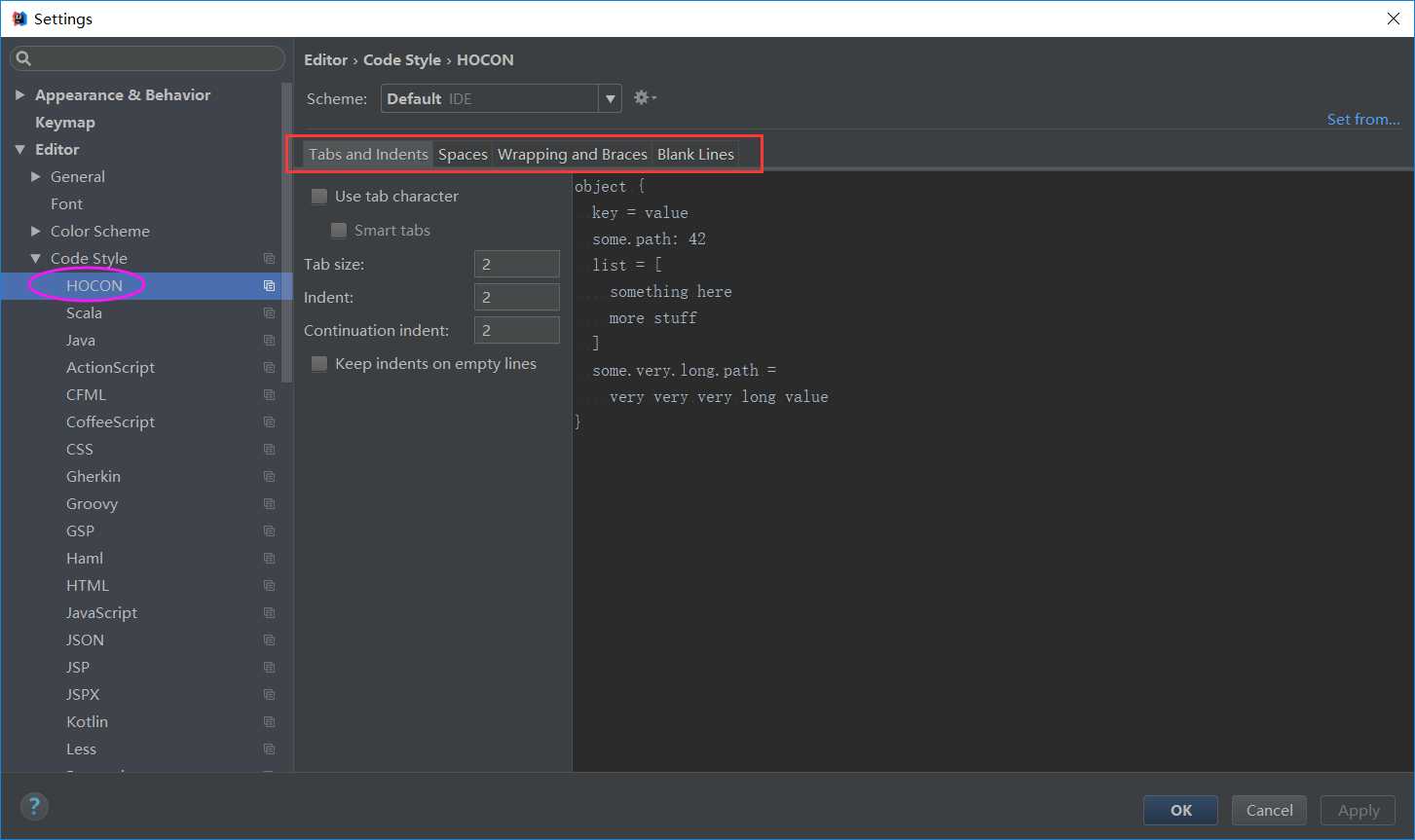Select Scala code style entry

[84, 312]
